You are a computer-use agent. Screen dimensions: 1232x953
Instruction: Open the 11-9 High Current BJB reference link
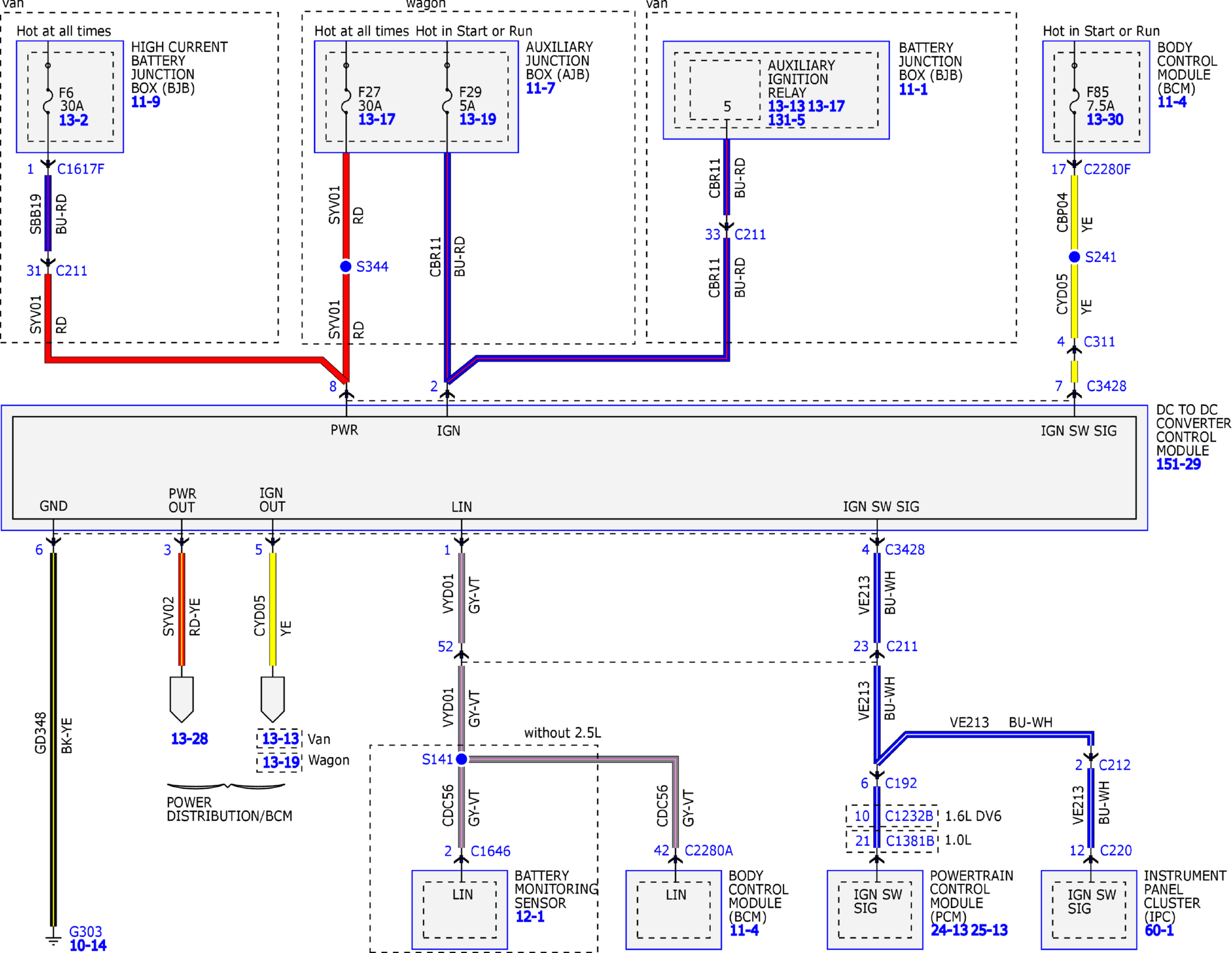click(x=145, y=102)
